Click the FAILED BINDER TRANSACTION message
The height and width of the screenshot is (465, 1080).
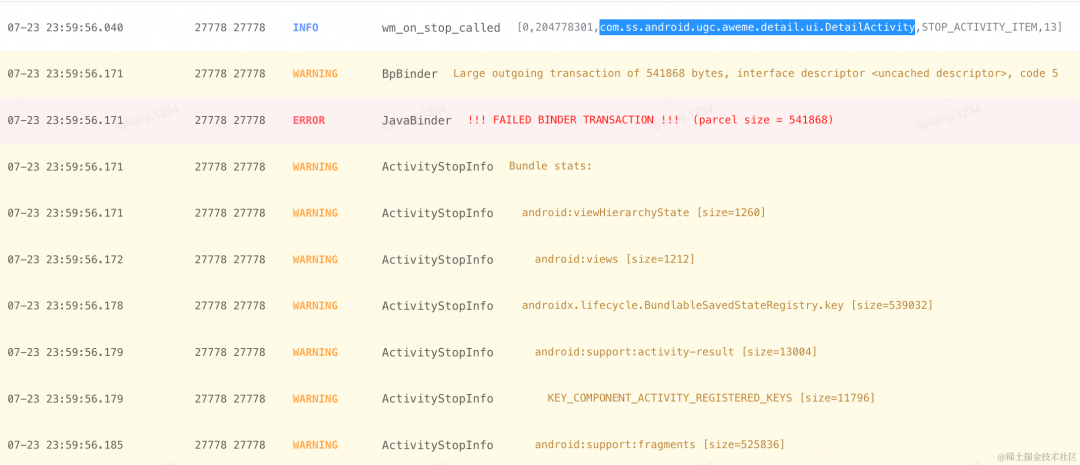[x=573, y=120]
